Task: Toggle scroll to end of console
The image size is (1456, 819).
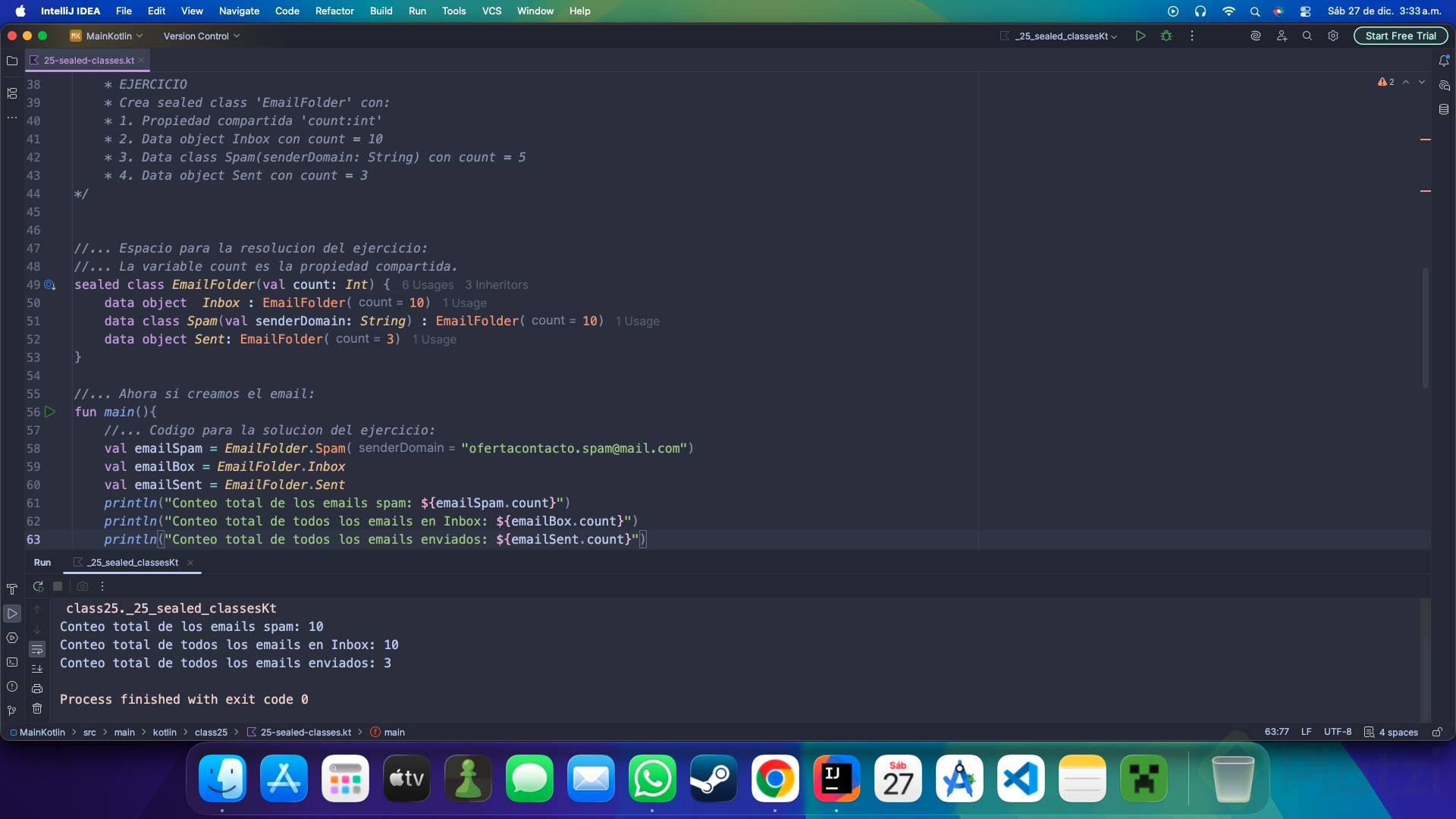Action: (x=37, y=669)
